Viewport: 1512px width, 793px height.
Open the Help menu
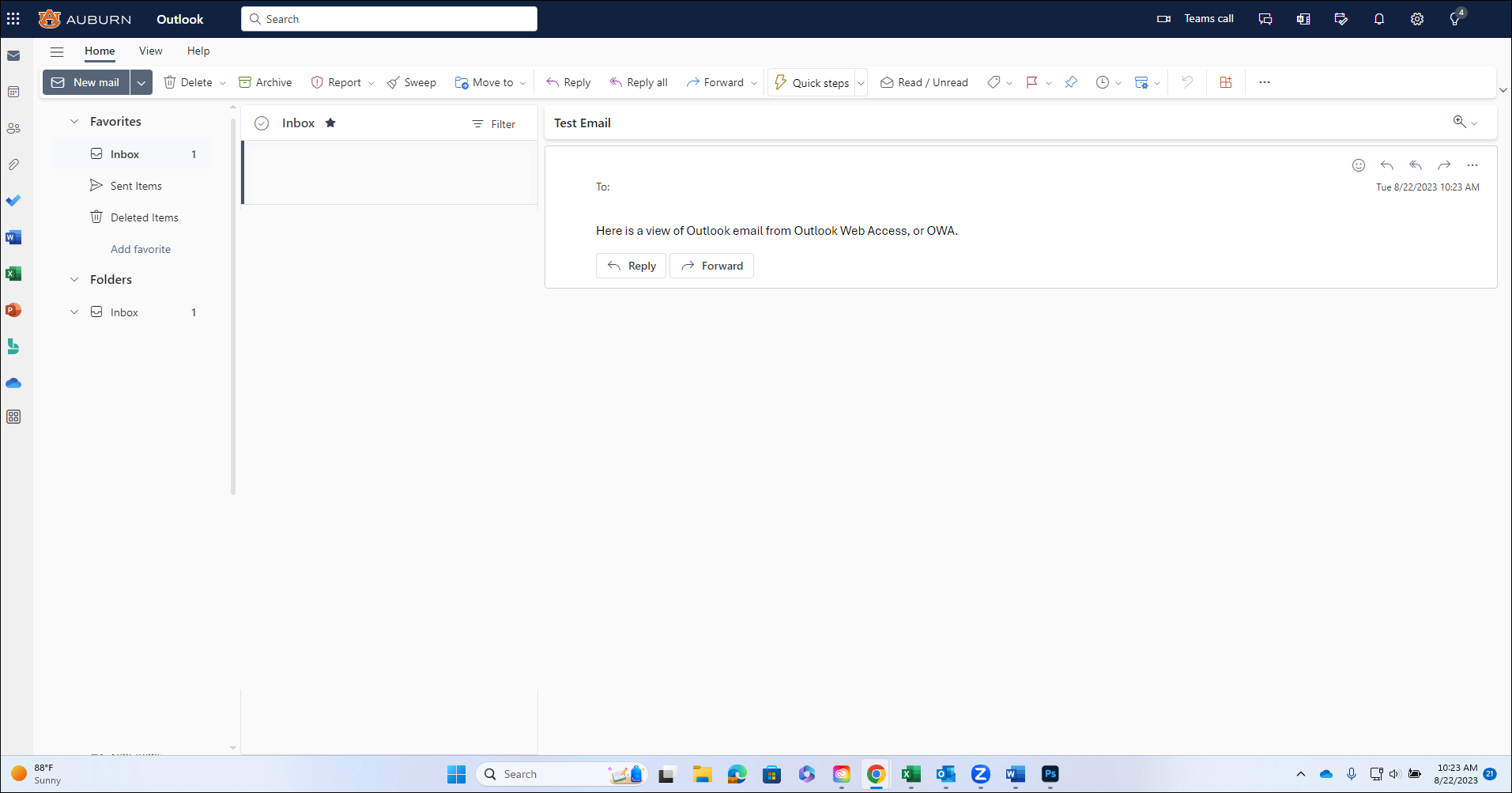point(198,51)
